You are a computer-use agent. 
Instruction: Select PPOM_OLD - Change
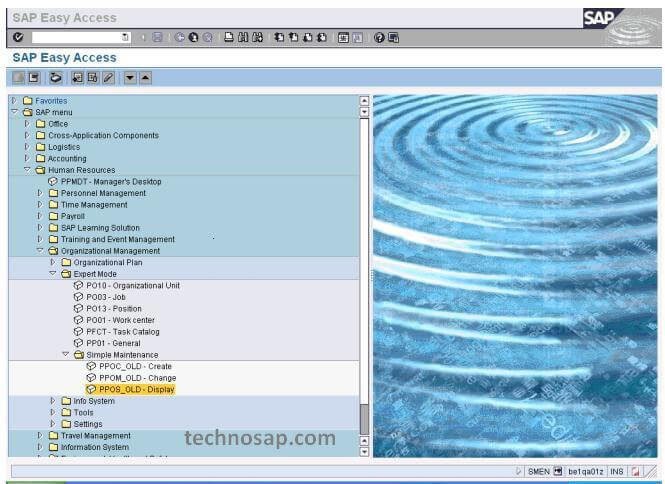[137, 378]
